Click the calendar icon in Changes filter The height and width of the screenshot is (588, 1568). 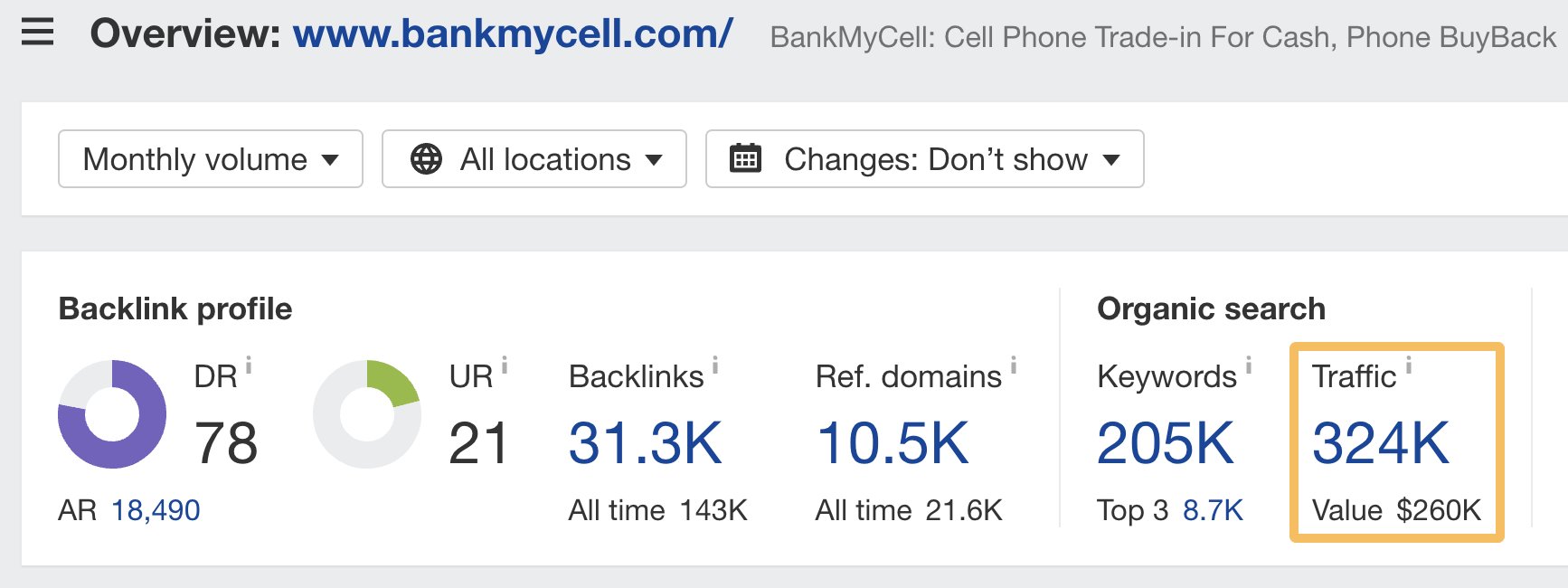click(x=745, y=158)
